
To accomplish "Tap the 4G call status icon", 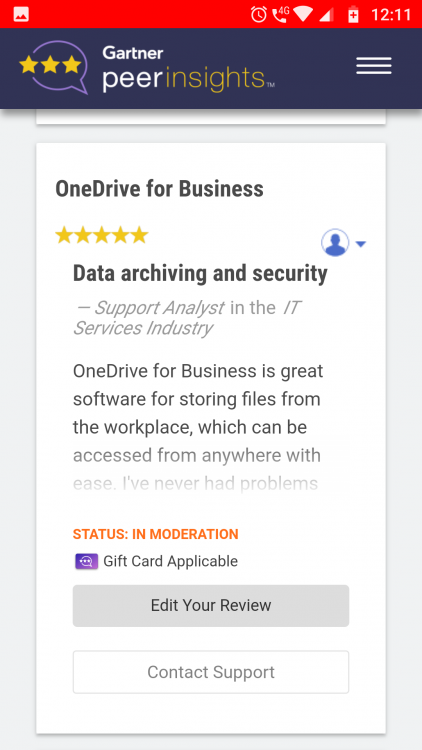I will (280, 14).
